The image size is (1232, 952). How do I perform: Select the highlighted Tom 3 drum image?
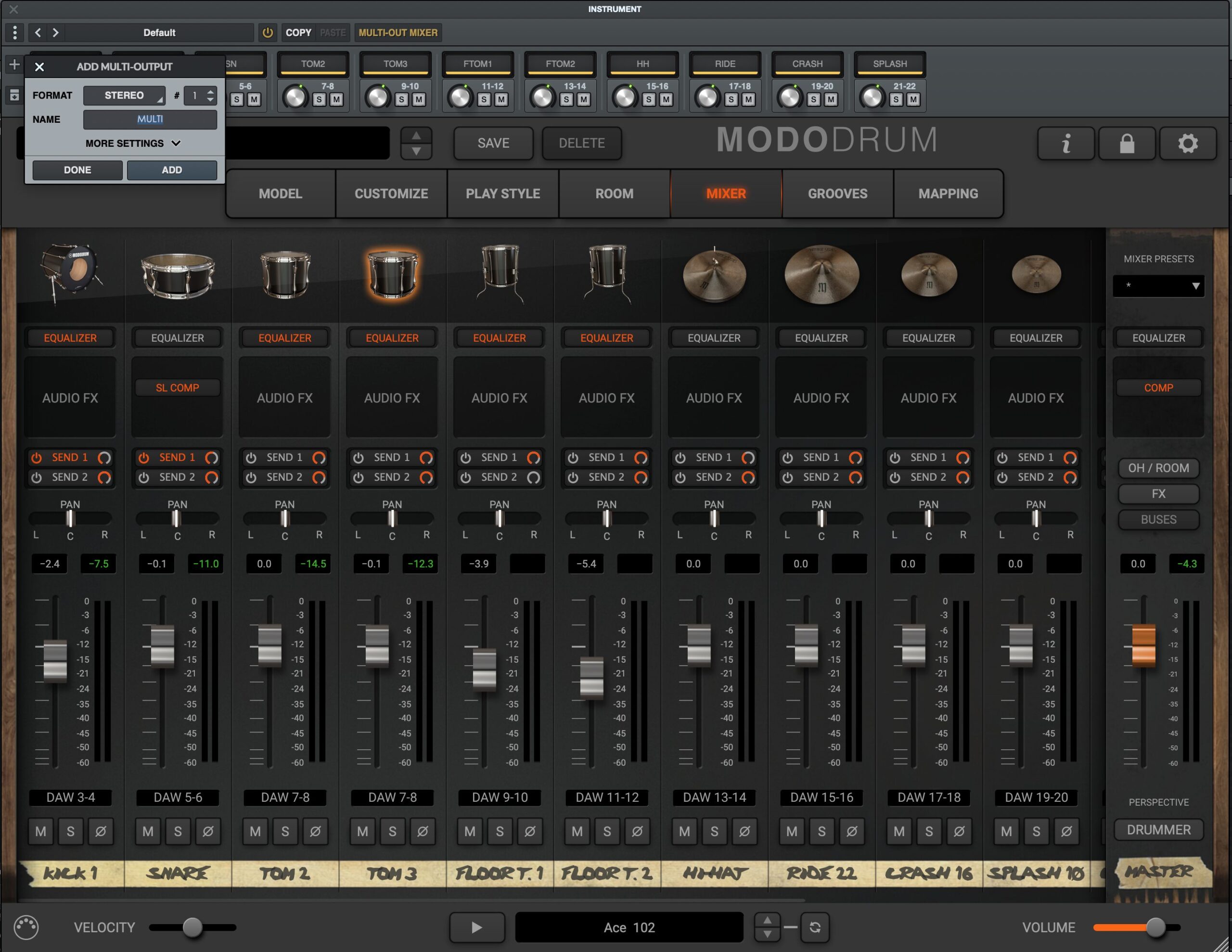[x=392, y=274]
